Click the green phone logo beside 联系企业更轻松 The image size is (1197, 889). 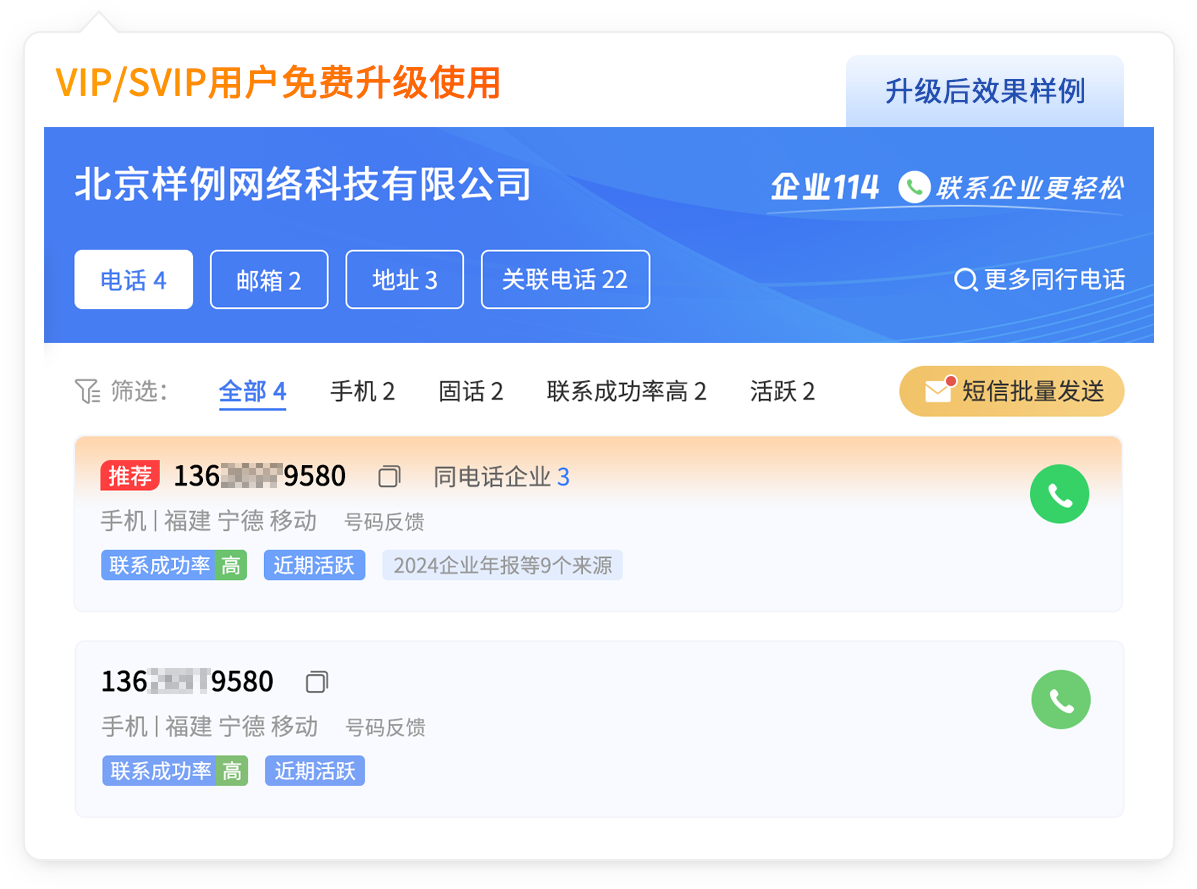pos(913,187)
